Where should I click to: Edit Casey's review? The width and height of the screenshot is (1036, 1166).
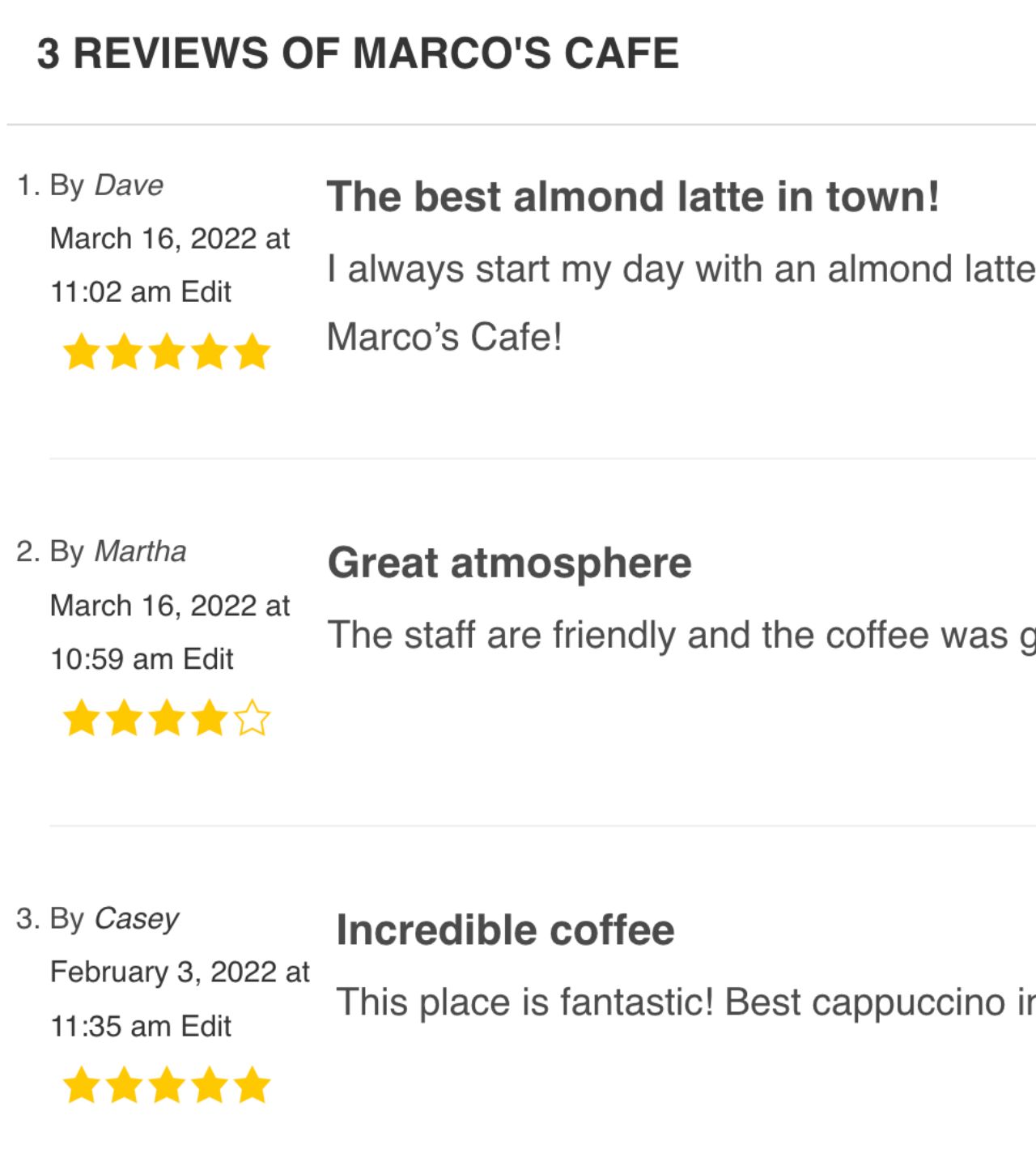tap(206, 1026)
